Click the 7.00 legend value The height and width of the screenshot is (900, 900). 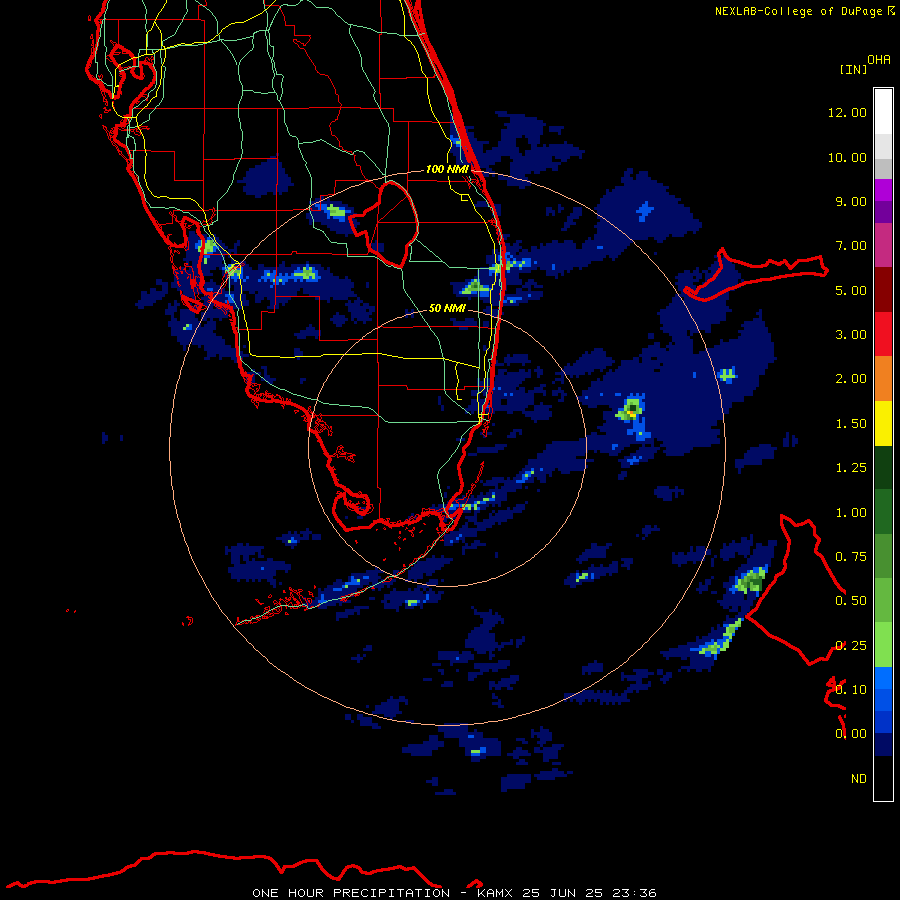coord(851,246)
